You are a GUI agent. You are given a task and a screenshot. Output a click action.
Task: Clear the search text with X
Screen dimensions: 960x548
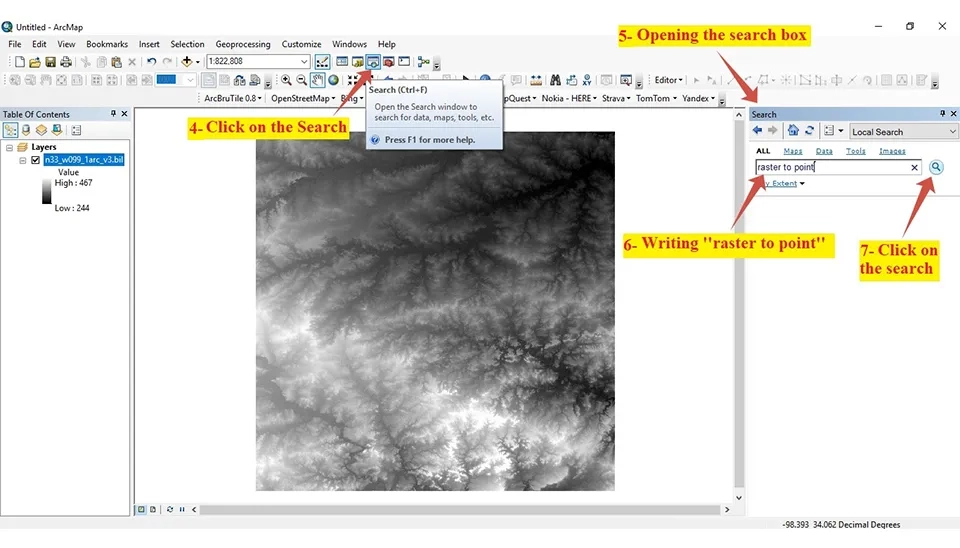coord(914,167)
